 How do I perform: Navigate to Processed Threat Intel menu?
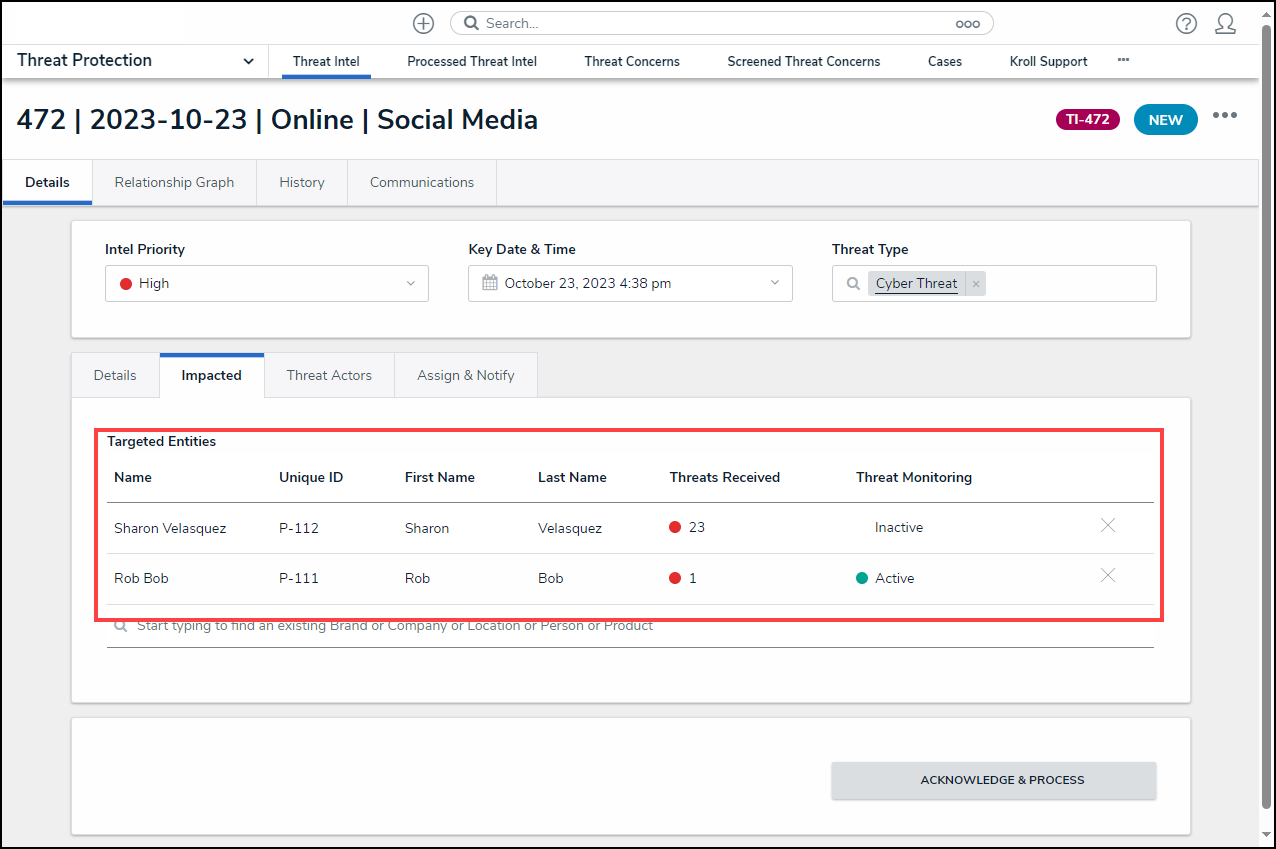pos(472,61)
